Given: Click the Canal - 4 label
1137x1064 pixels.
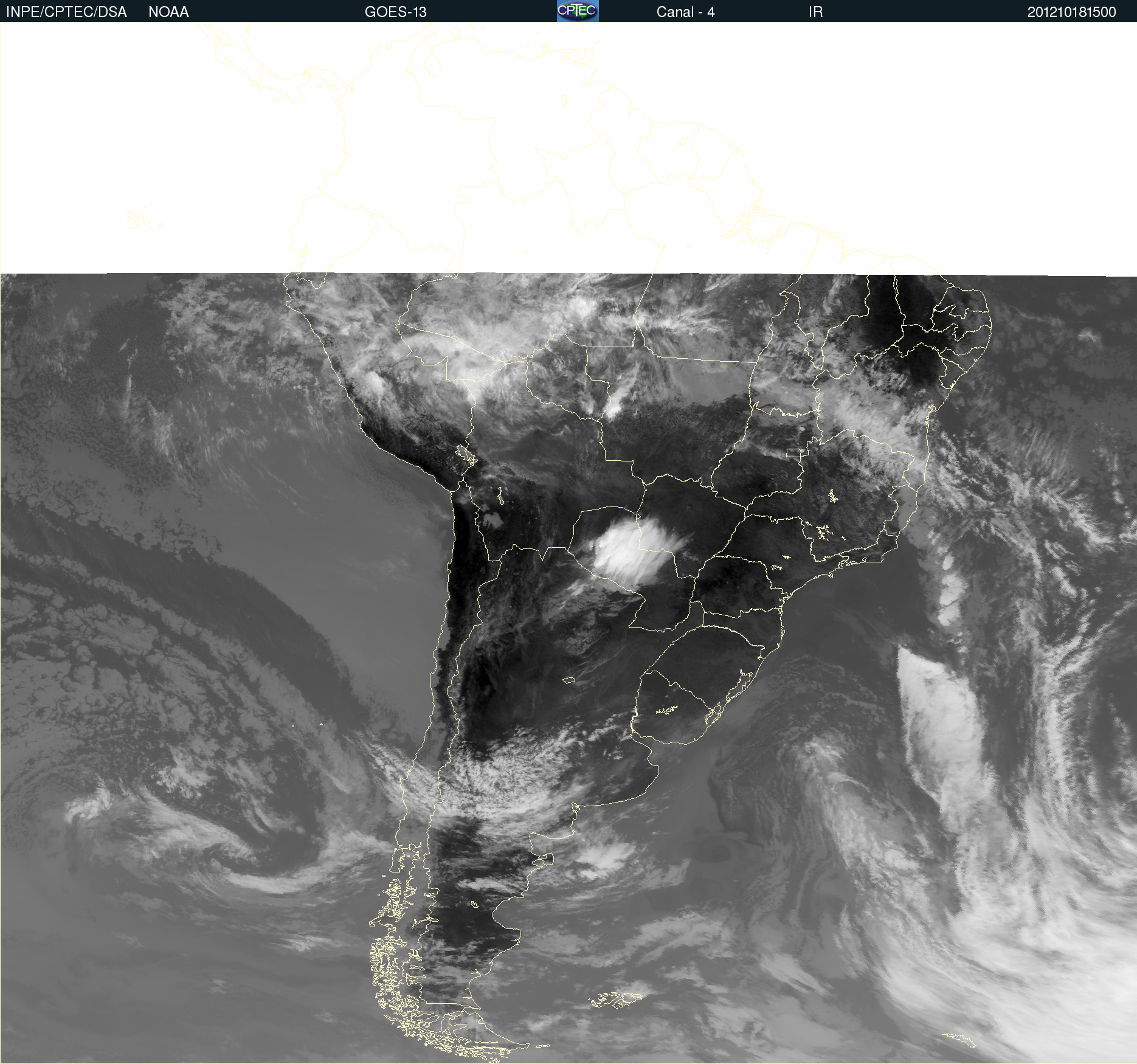Looking at the screenshot, I should pyautogui.click(x=685, y=12).
